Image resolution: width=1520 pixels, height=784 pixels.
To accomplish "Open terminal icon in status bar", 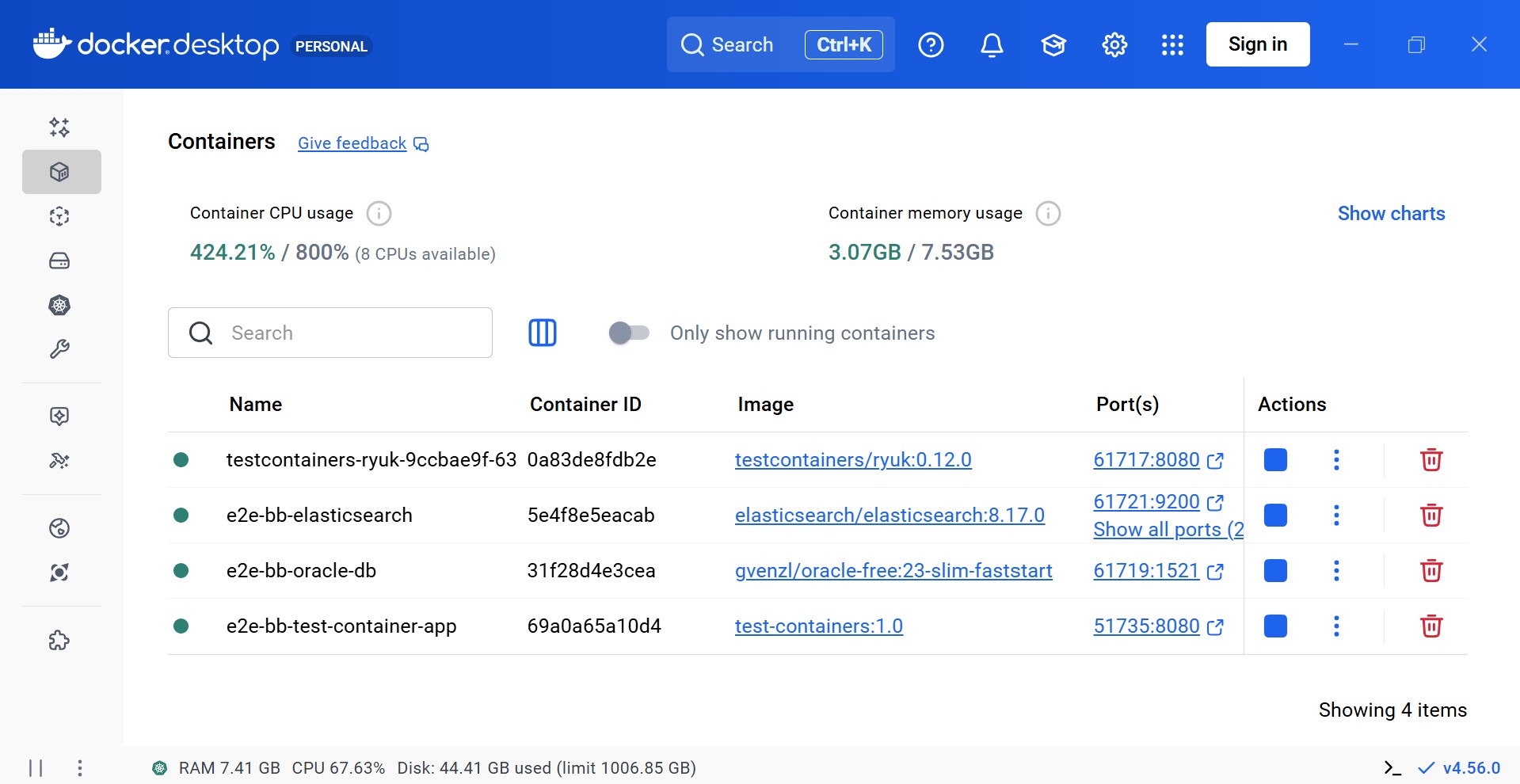I will click(x=1392, y=767).
